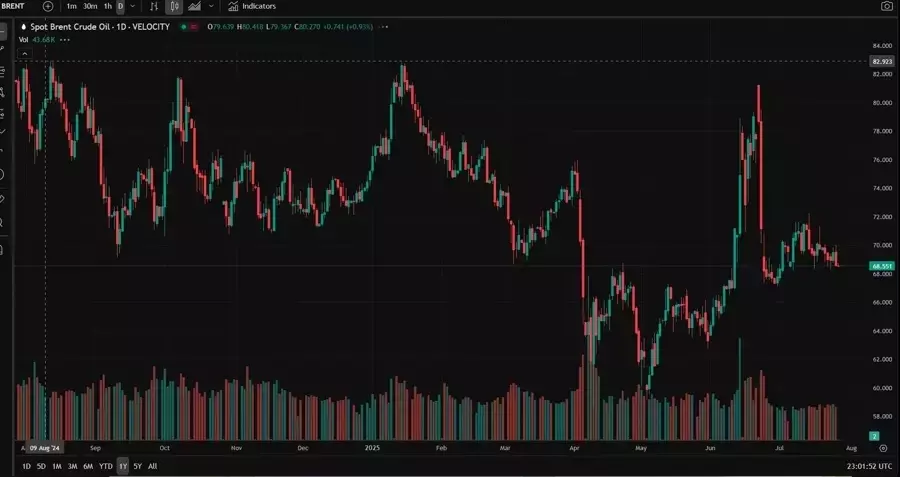Expand the chart style dropdown arrow
The height and width of the screenshot is (477, 900).
[211, 6]
